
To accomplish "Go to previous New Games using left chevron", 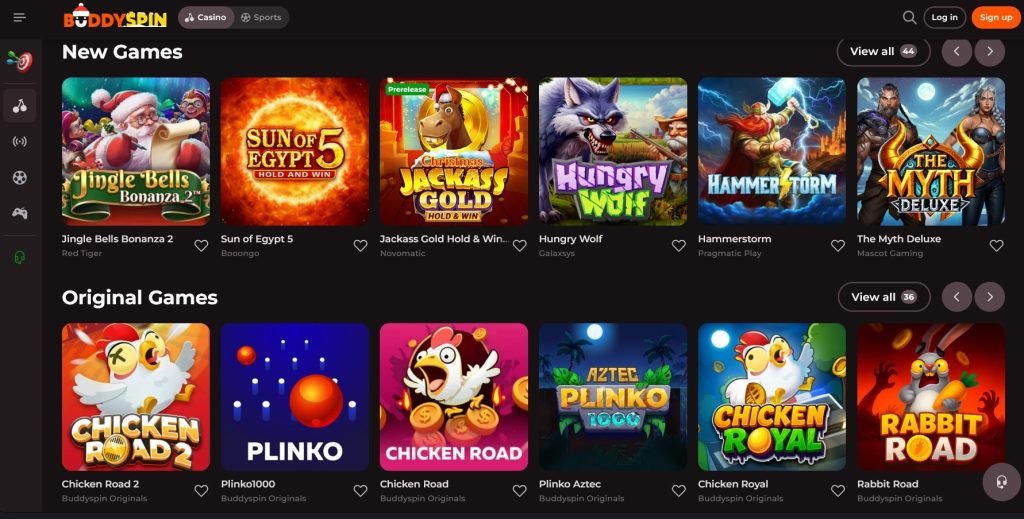I will pos(956,51).
